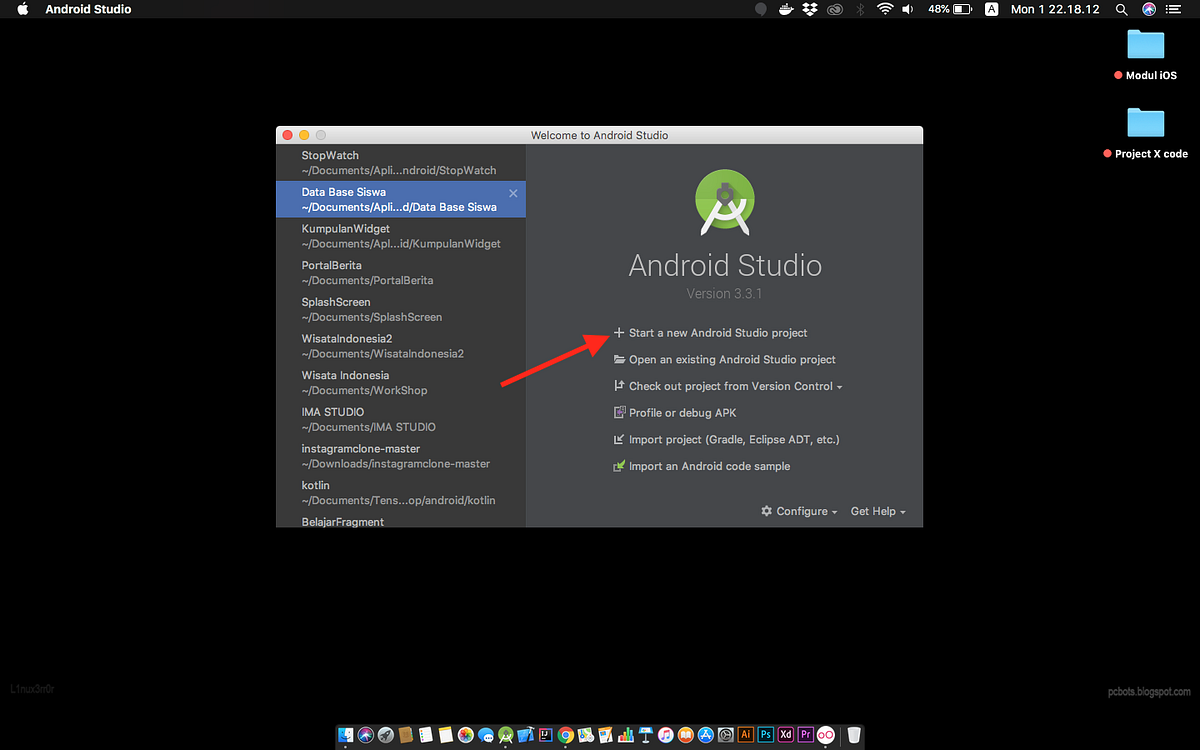The height and width of the screenshot is (750, 1200).
Task: Open the Apple menu
Action: pos(21,9)
